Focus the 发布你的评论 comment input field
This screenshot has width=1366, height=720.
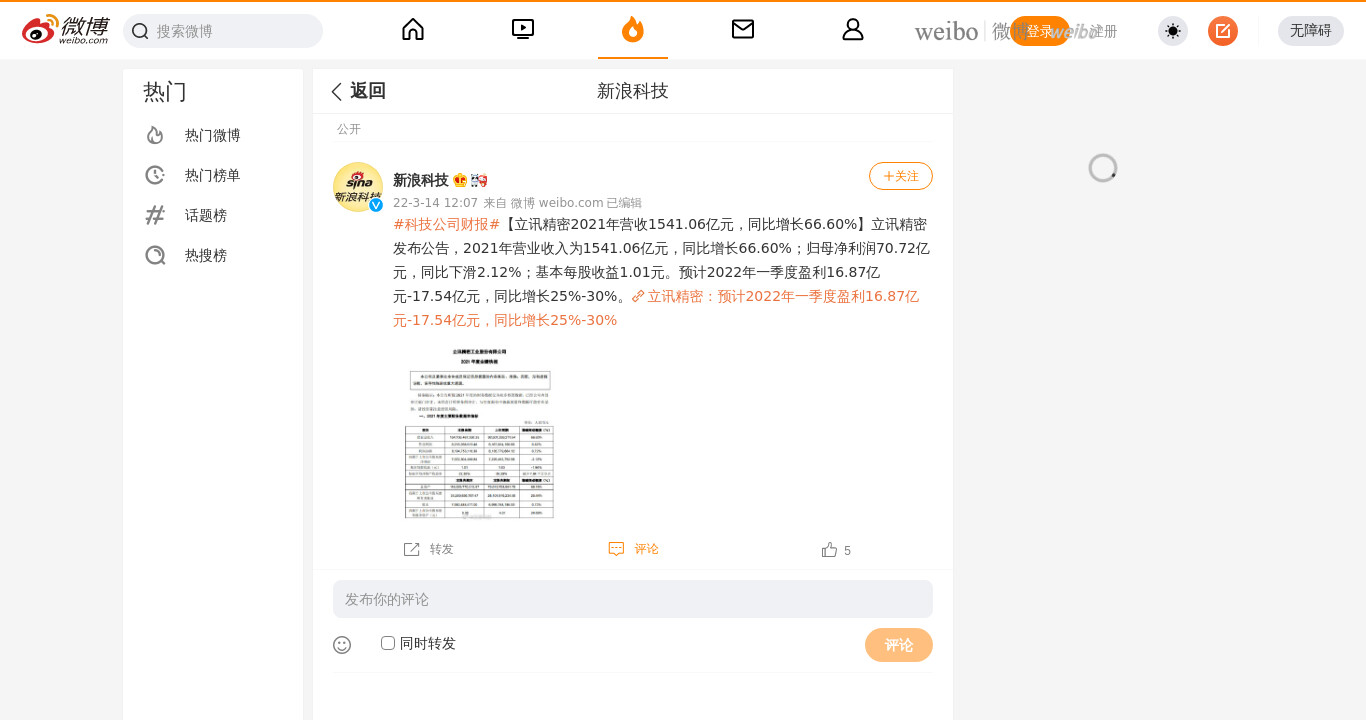pyautogui.click(x=633, y=599)
